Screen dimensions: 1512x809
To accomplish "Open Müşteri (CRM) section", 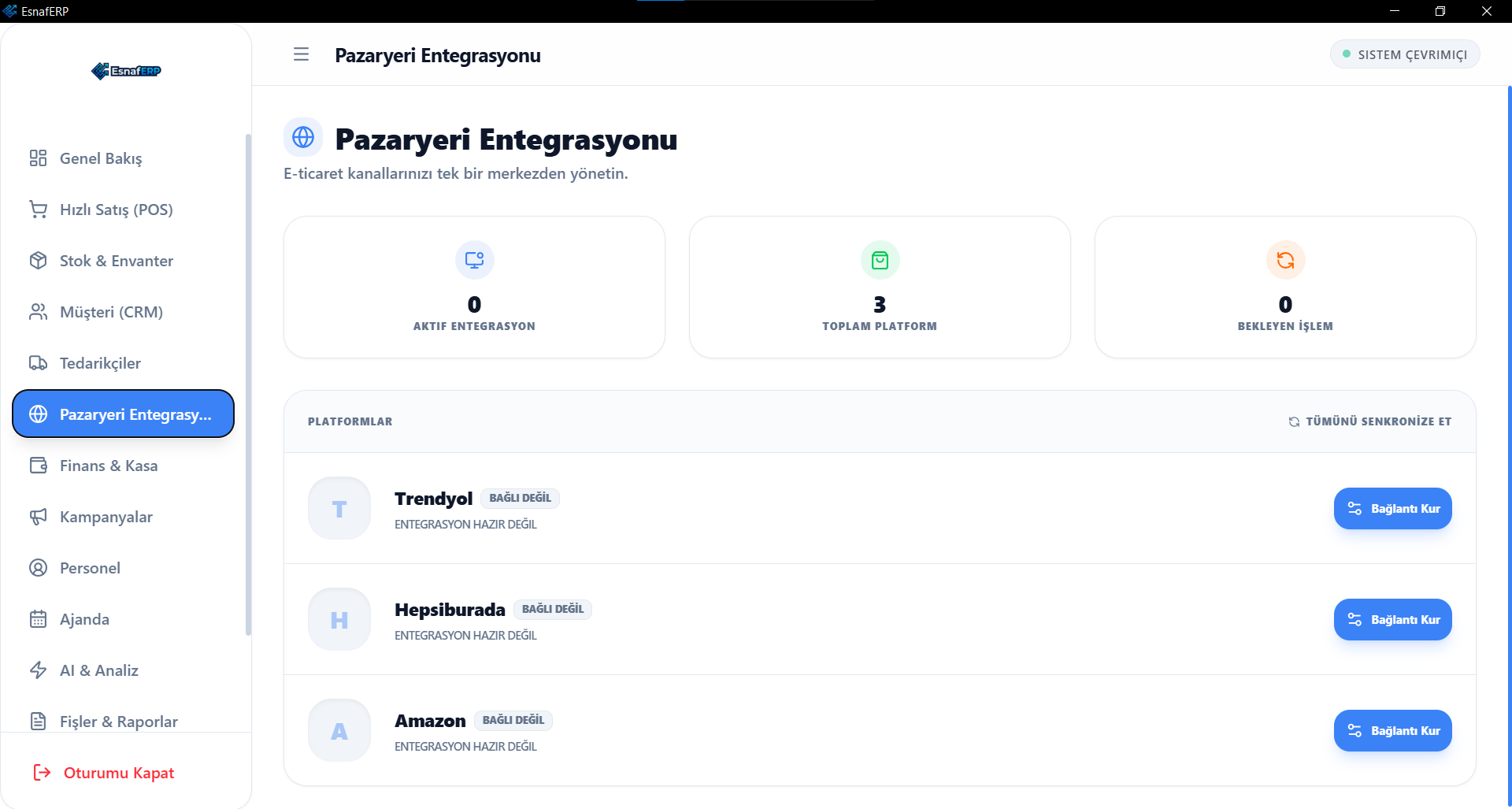I will pos(124,312).
